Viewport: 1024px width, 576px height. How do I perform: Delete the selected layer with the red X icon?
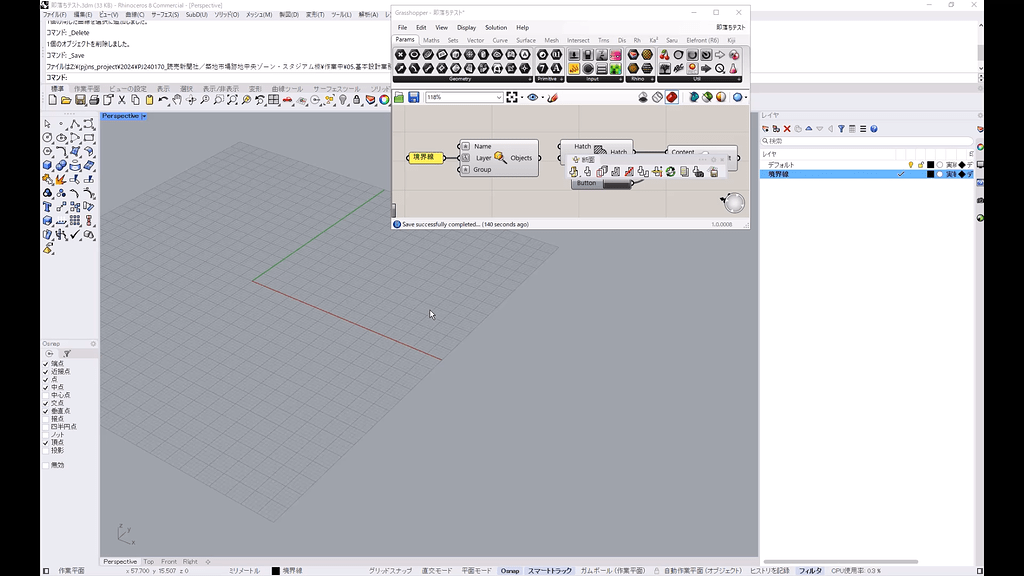[787, 129]
